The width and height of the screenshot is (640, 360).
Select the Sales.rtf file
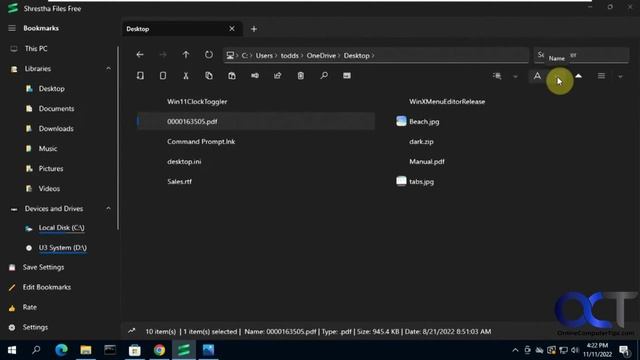click(179, 182)
